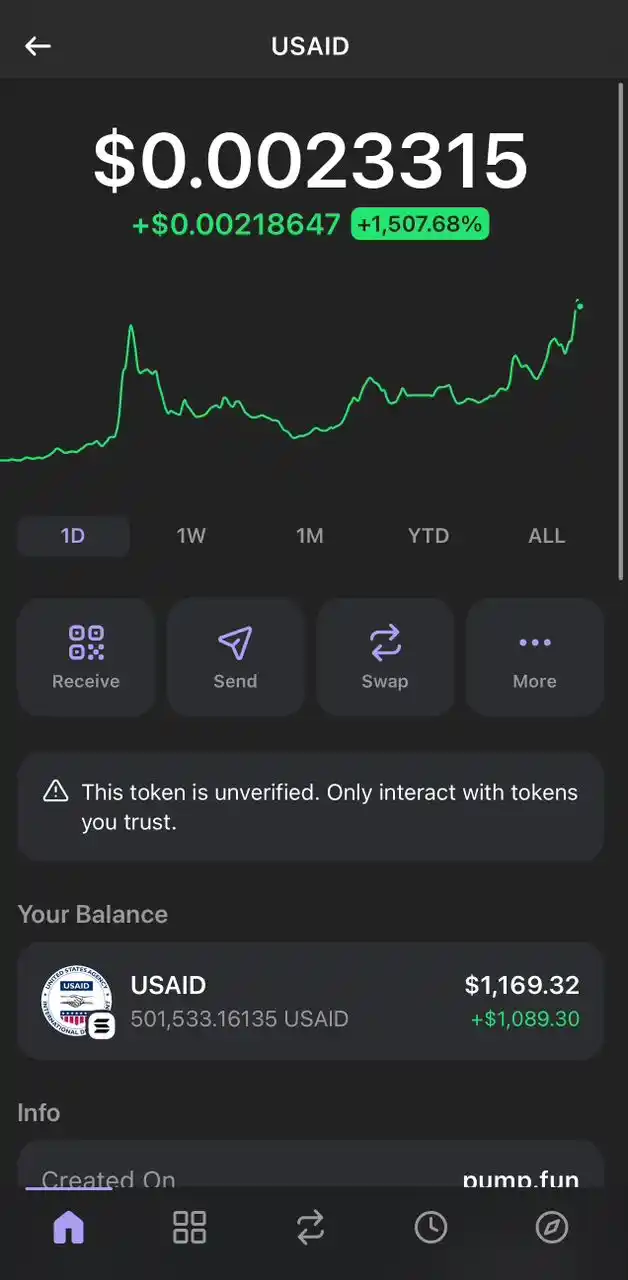Image resolution: width=628 pixels, height=1280 pixels.
Task: Tap the unverified token warning banner
Action: tap(310, 807)
